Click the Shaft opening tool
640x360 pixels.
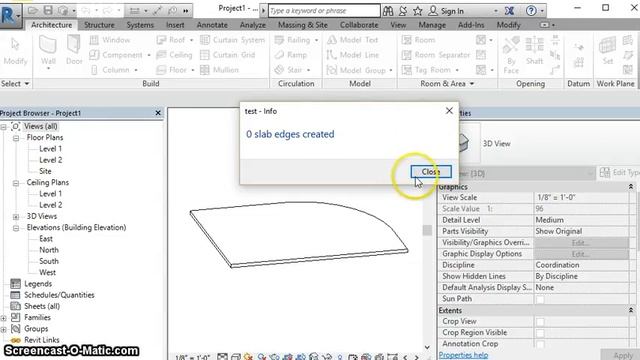click(x=534, y=51)
